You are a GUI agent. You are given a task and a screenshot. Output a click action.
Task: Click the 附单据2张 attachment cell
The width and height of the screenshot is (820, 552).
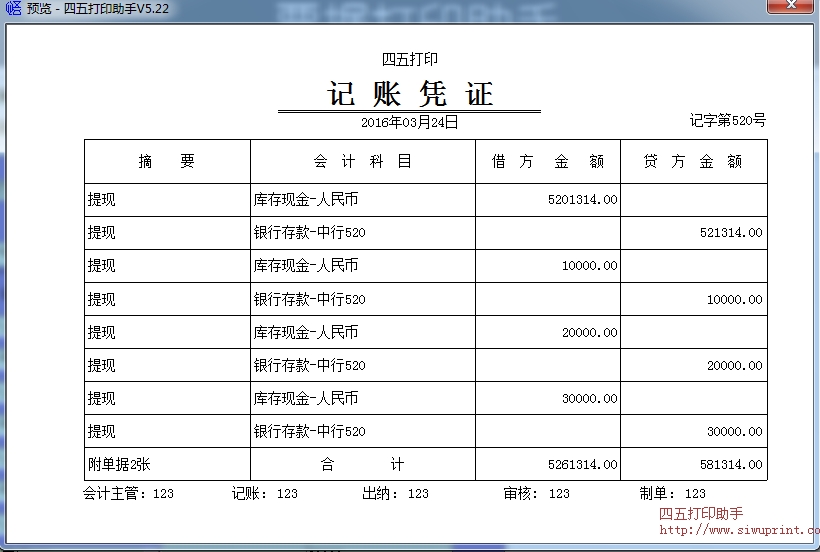(119, 465)
